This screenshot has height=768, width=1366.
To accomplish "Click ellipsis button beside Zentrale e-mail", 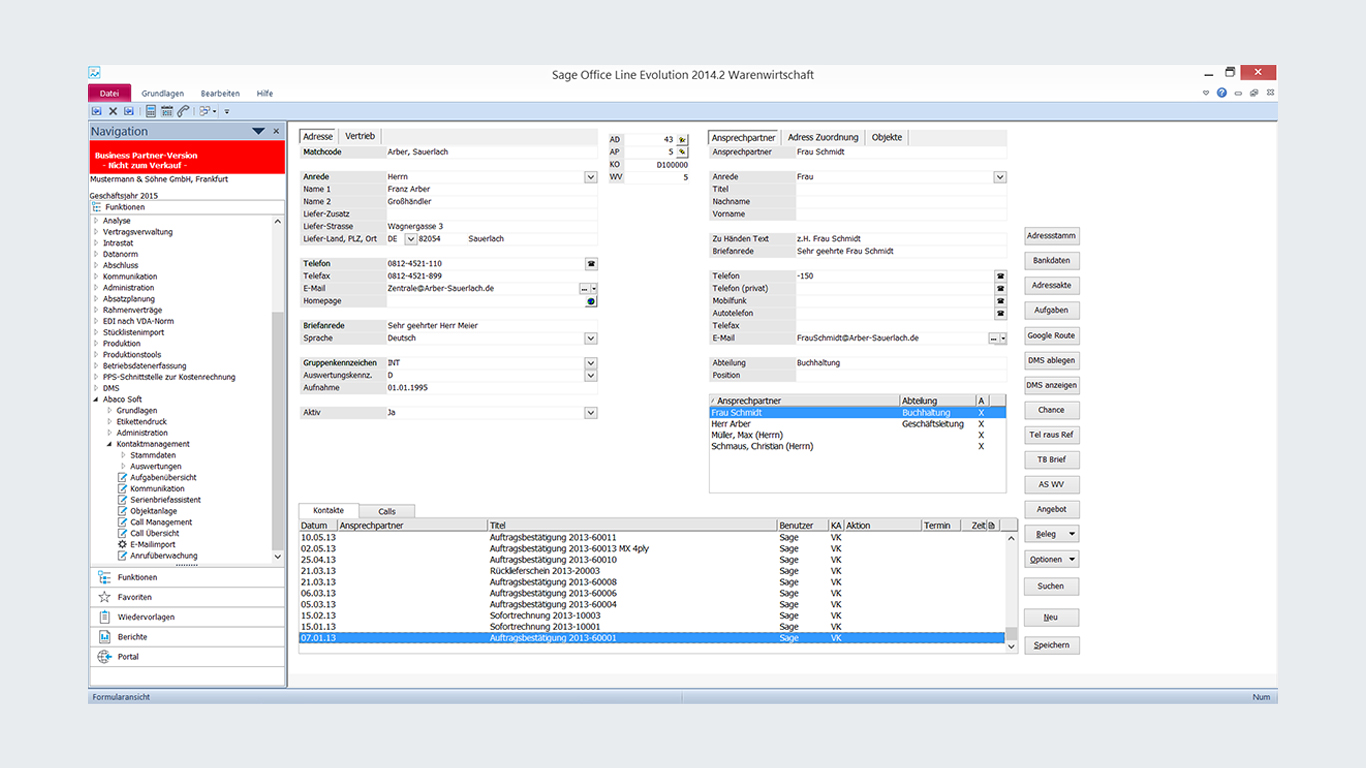I will point(584,288).
